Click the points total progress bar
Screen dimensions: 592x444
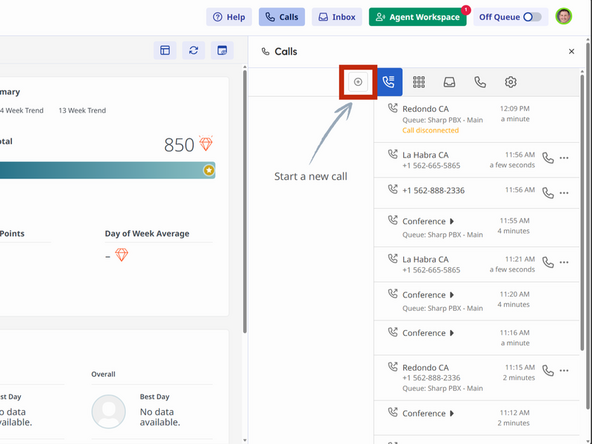tap(108, 170)
